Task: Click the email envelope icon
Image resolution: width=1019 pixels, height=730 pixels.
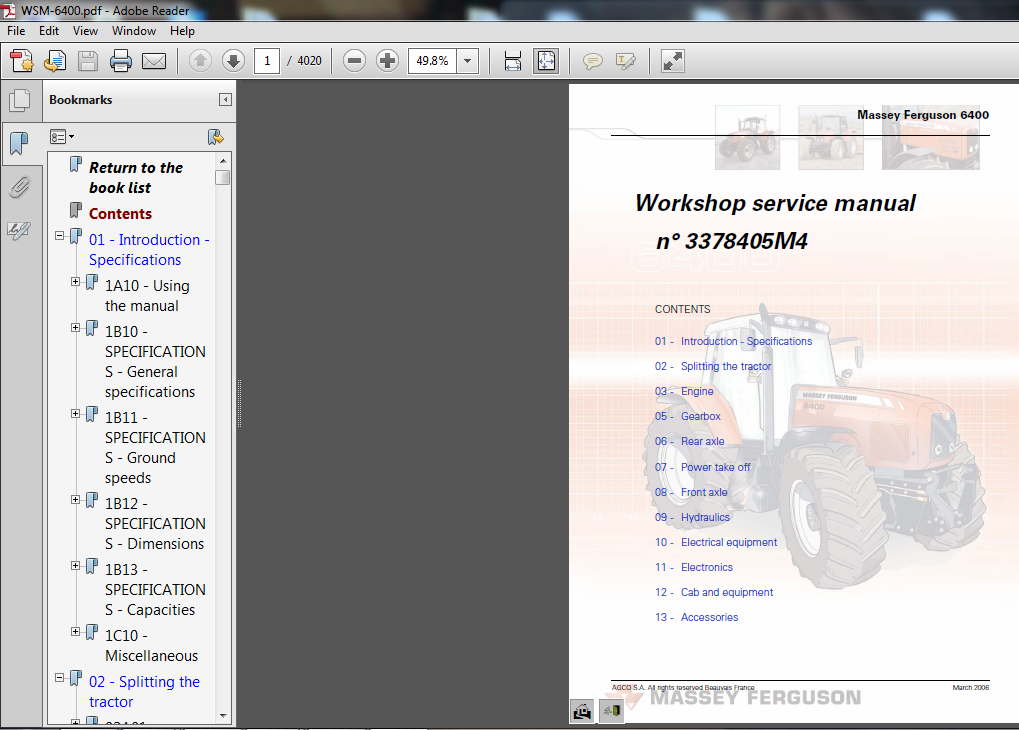Action: pyautogui.click(x=154, y=61)
